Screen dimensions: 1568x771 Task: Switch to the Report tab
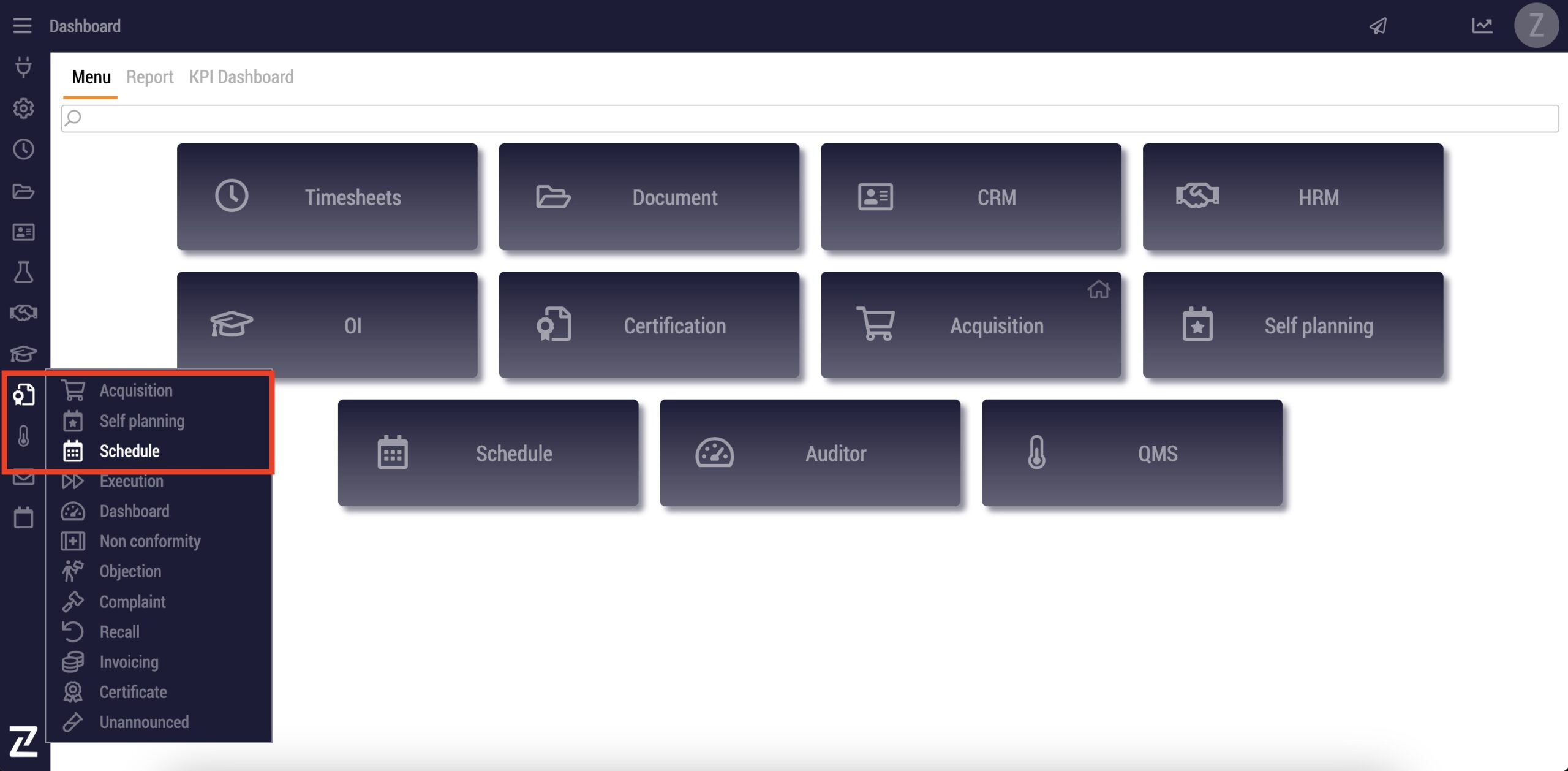pyautogui.click(x=149, y=77)
